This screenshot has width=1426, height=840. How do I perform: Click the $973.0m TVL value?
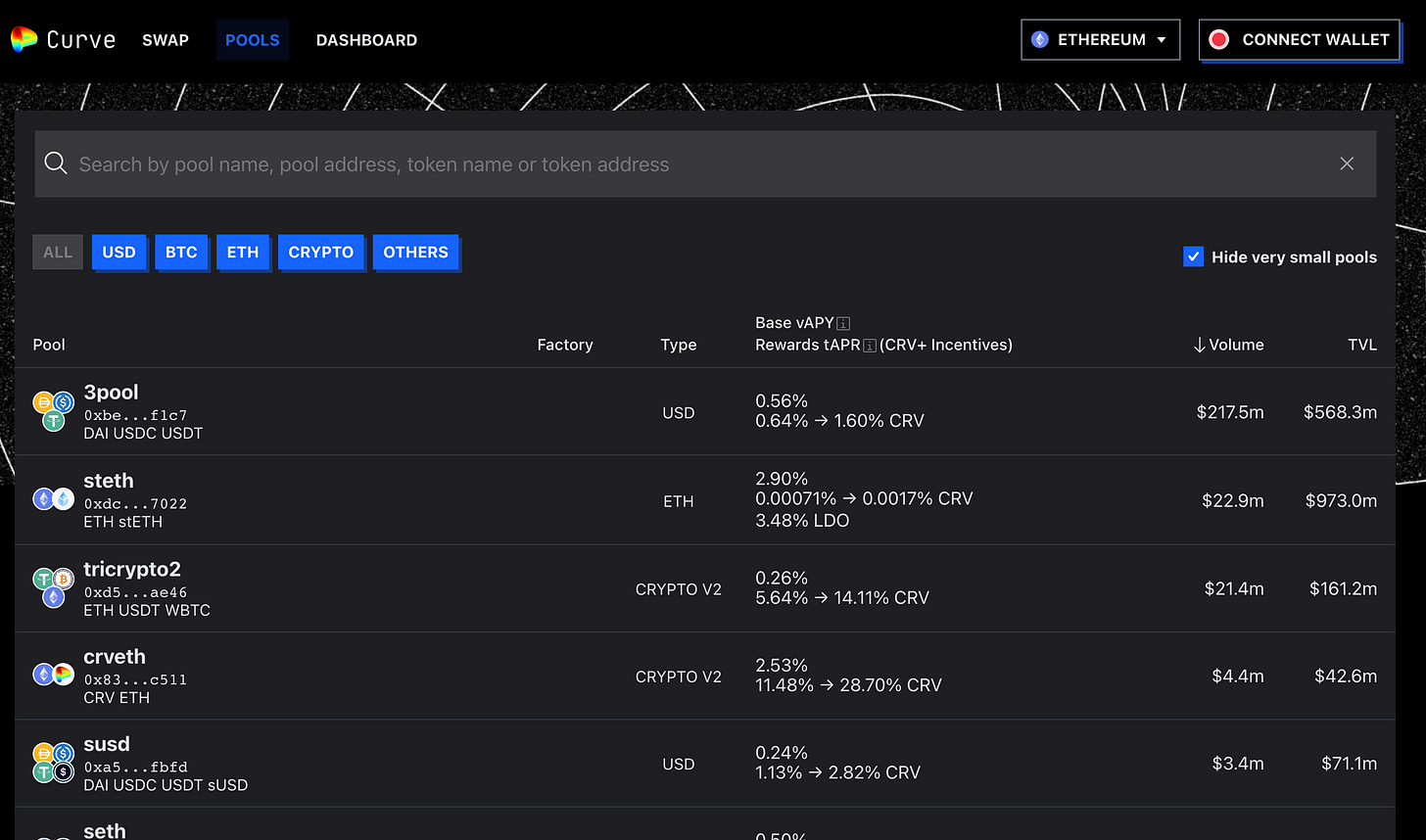[x=1341, y=500]
